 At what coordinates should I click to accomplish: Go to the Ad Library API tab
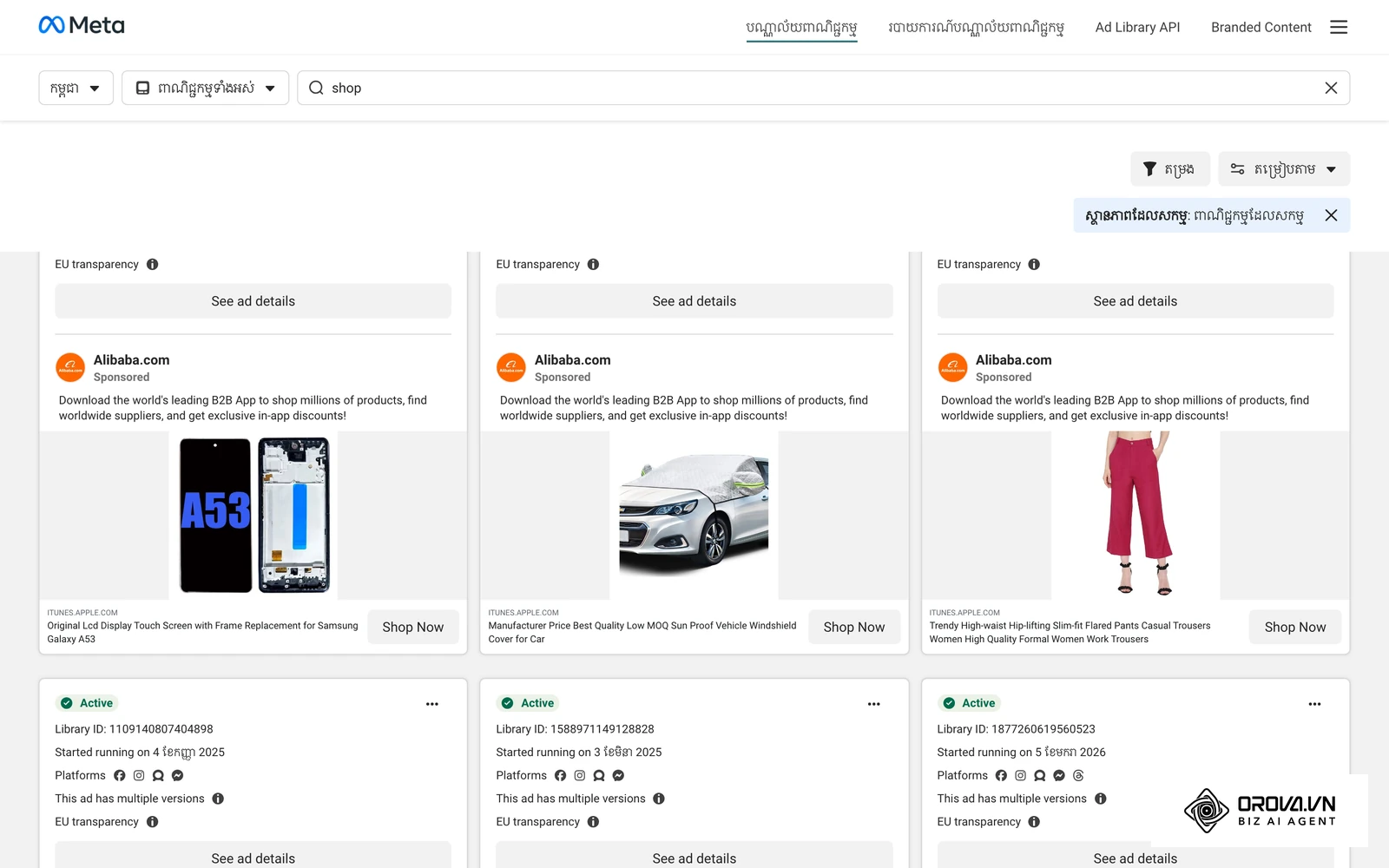pyautogui.click(x=1137, y=28)
